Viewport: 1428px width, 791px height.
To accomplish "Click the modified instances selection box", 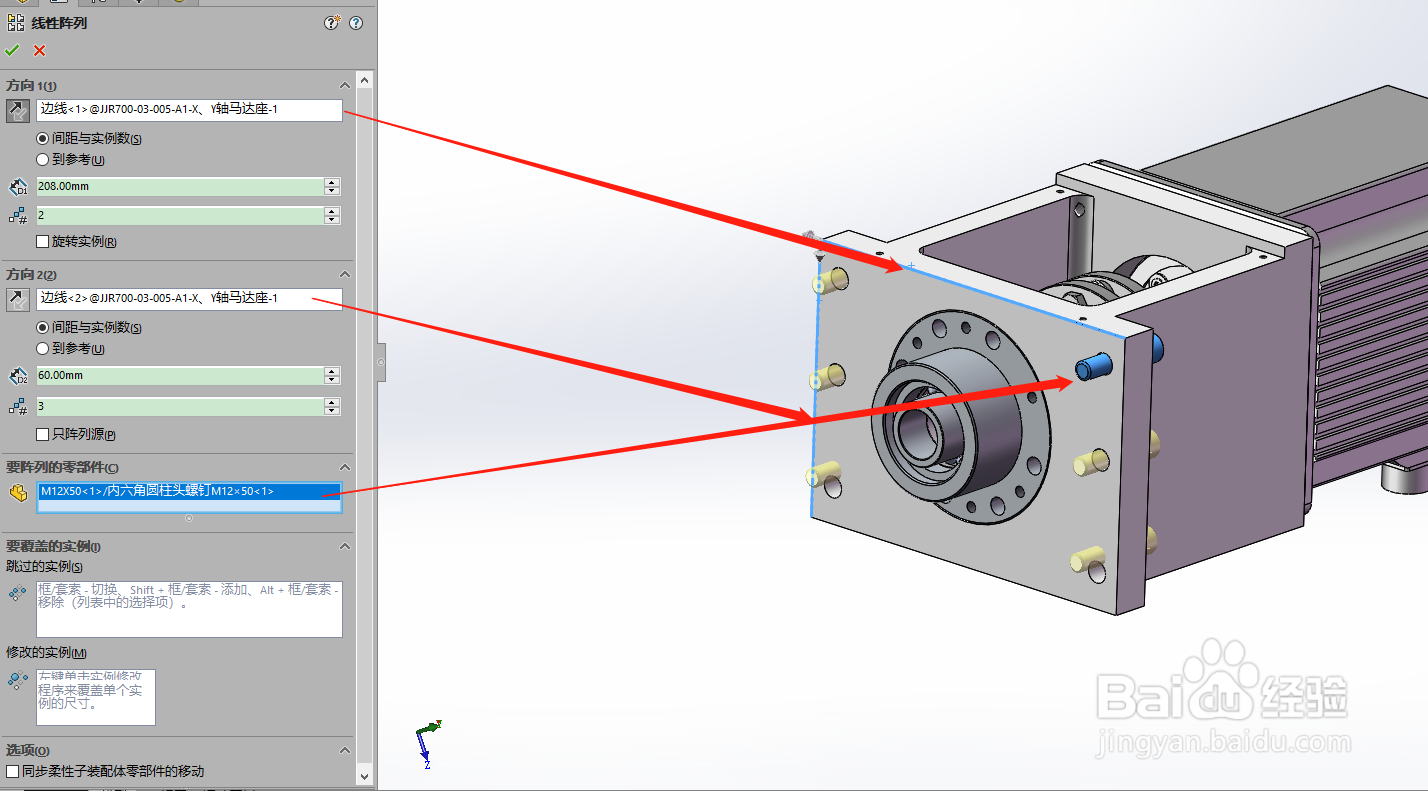I will point(96,697).
